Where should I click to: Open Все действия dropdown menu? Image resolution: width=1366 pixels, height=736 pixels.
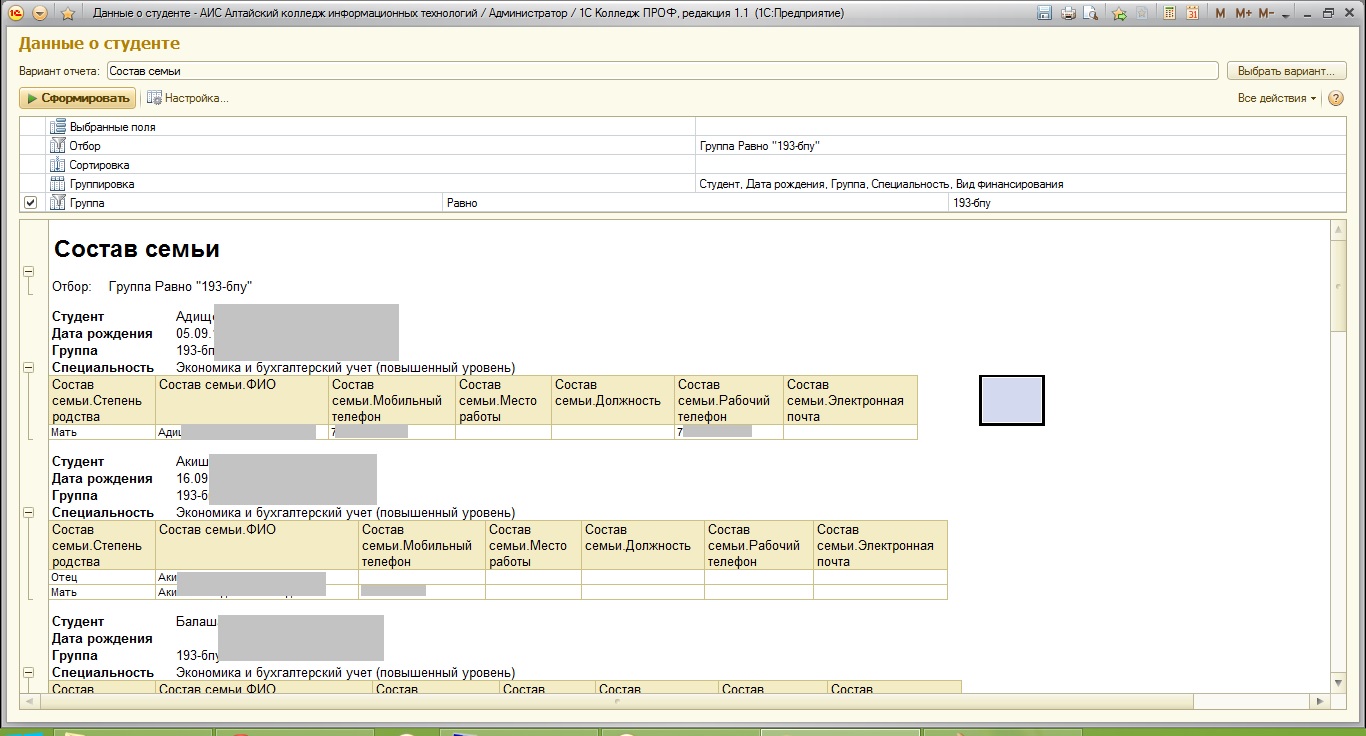(x=1277, y=98)
